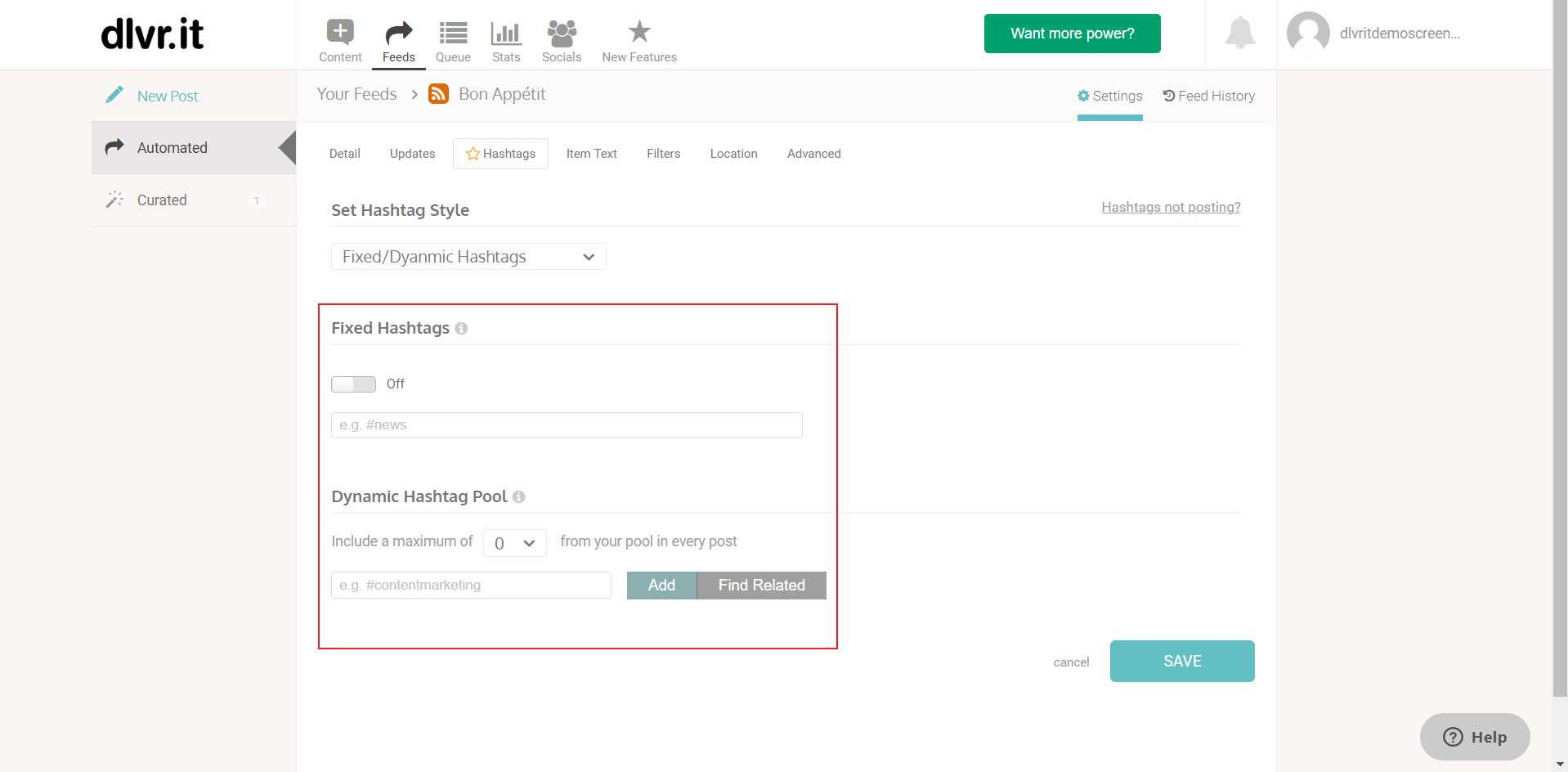
Task: Click the cancel link
Action: [x=1071, y=662]
